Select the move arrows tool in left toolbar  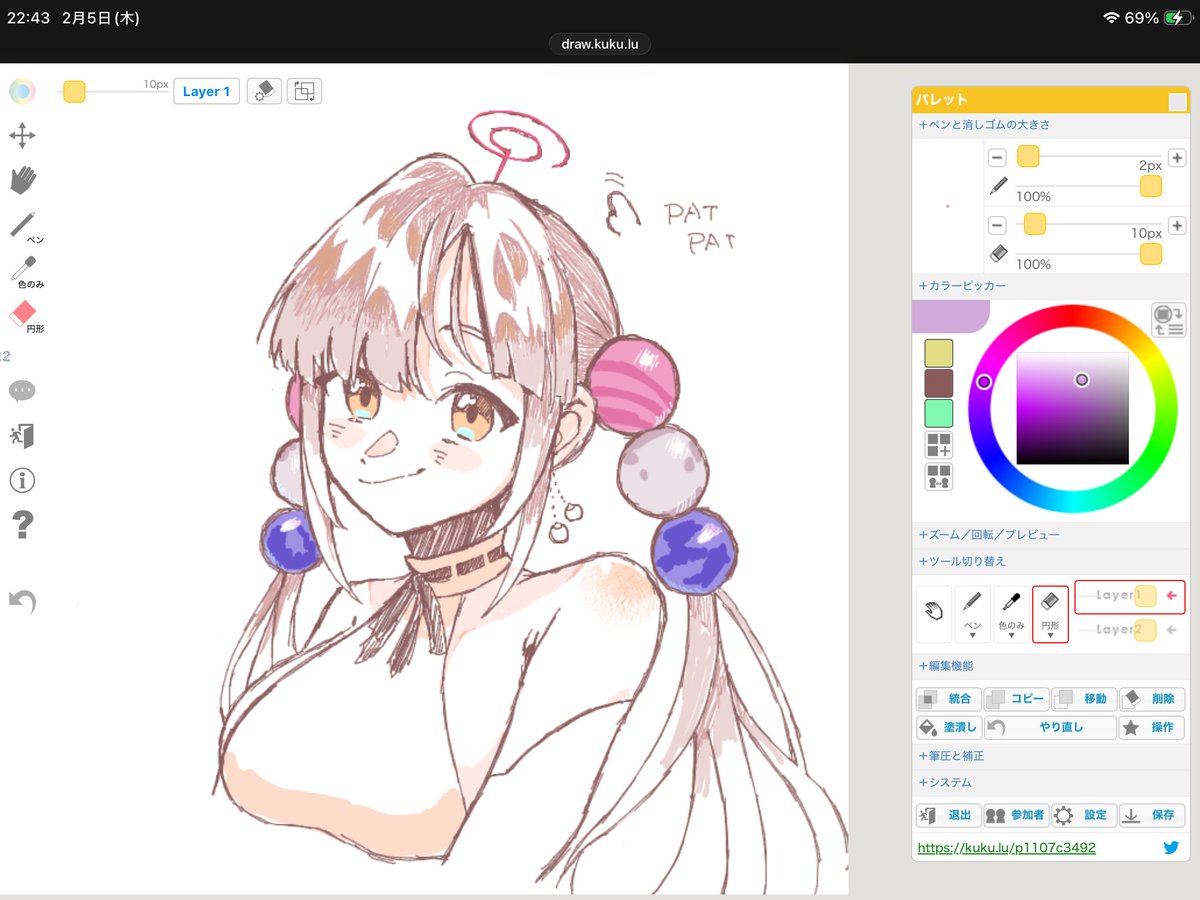22,136
